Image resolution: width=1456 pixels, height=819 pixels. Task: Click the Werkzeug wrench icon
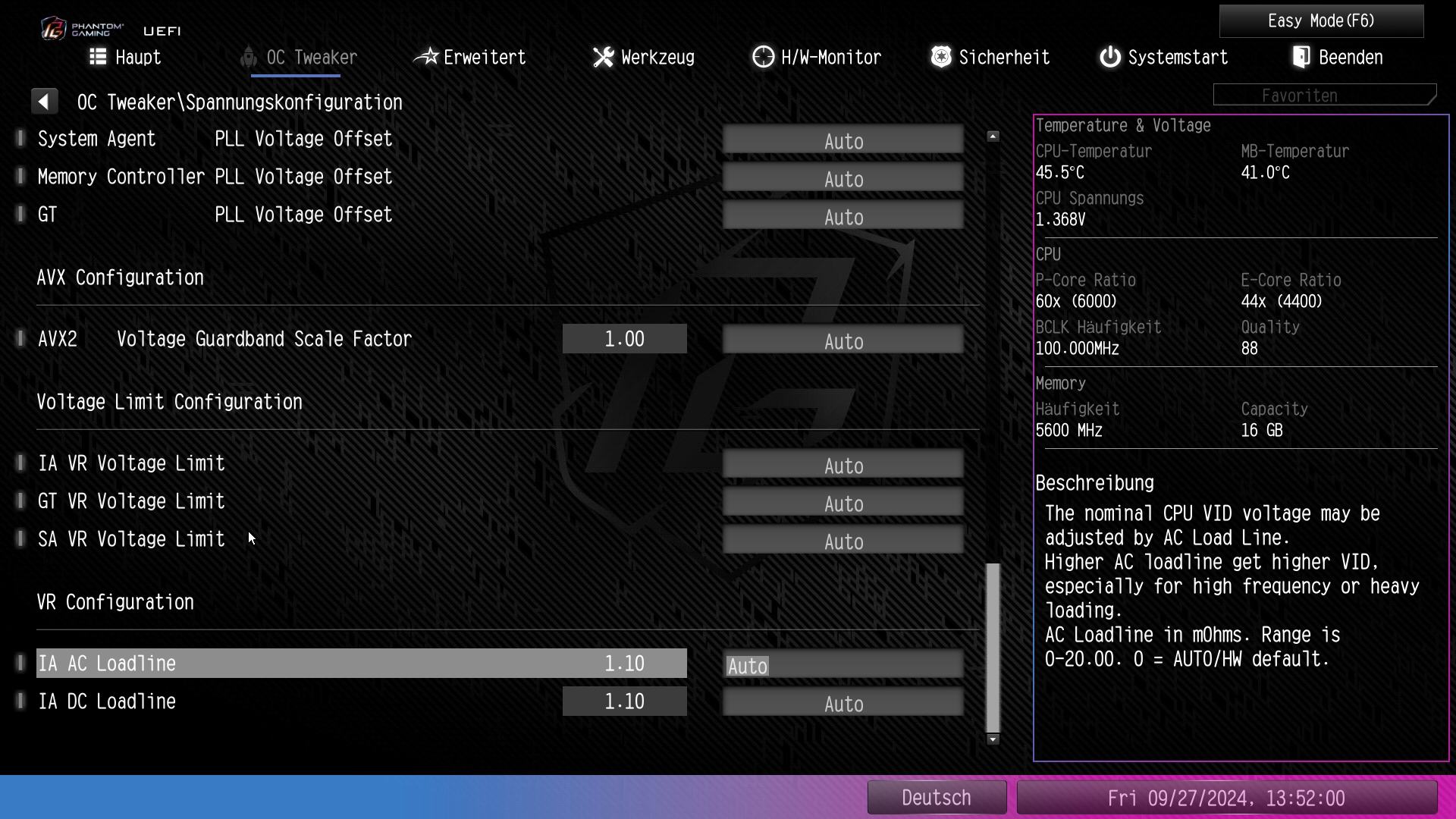pos(603,57)
